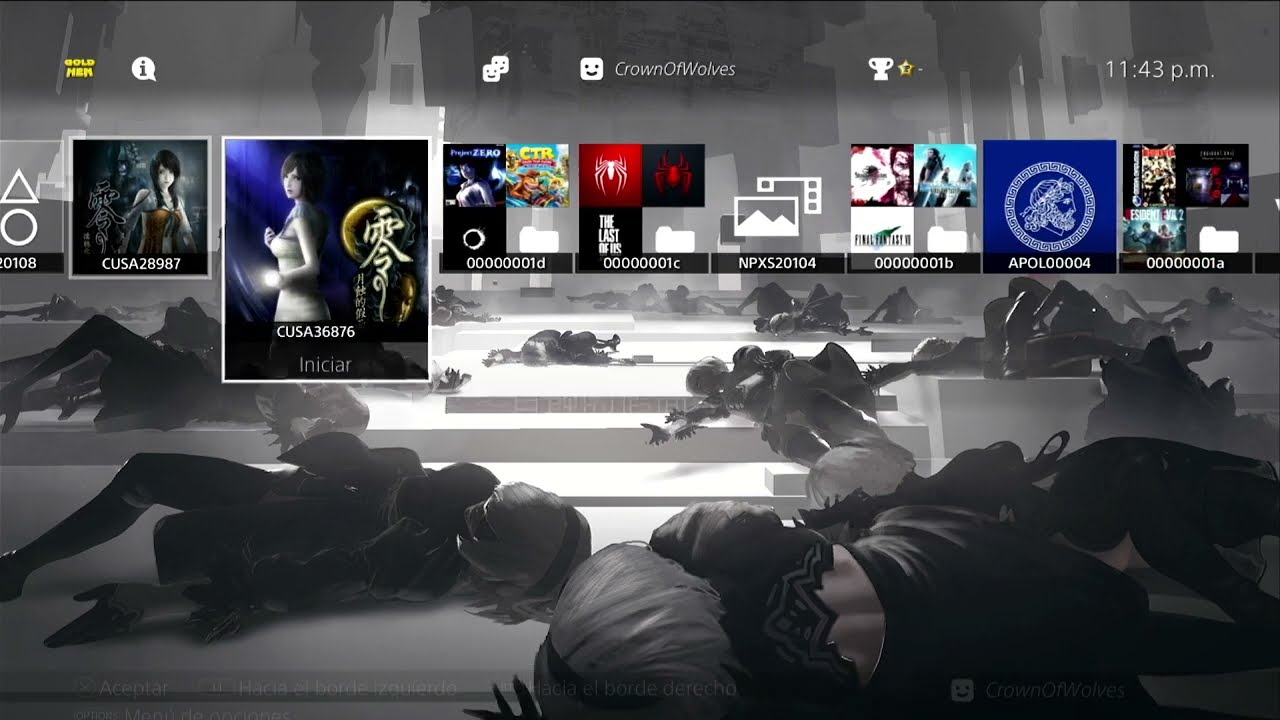Select the top-left thumbnail in folder 00000001b
This screenshot has height=720, width=1280.
tap(882, 175)
